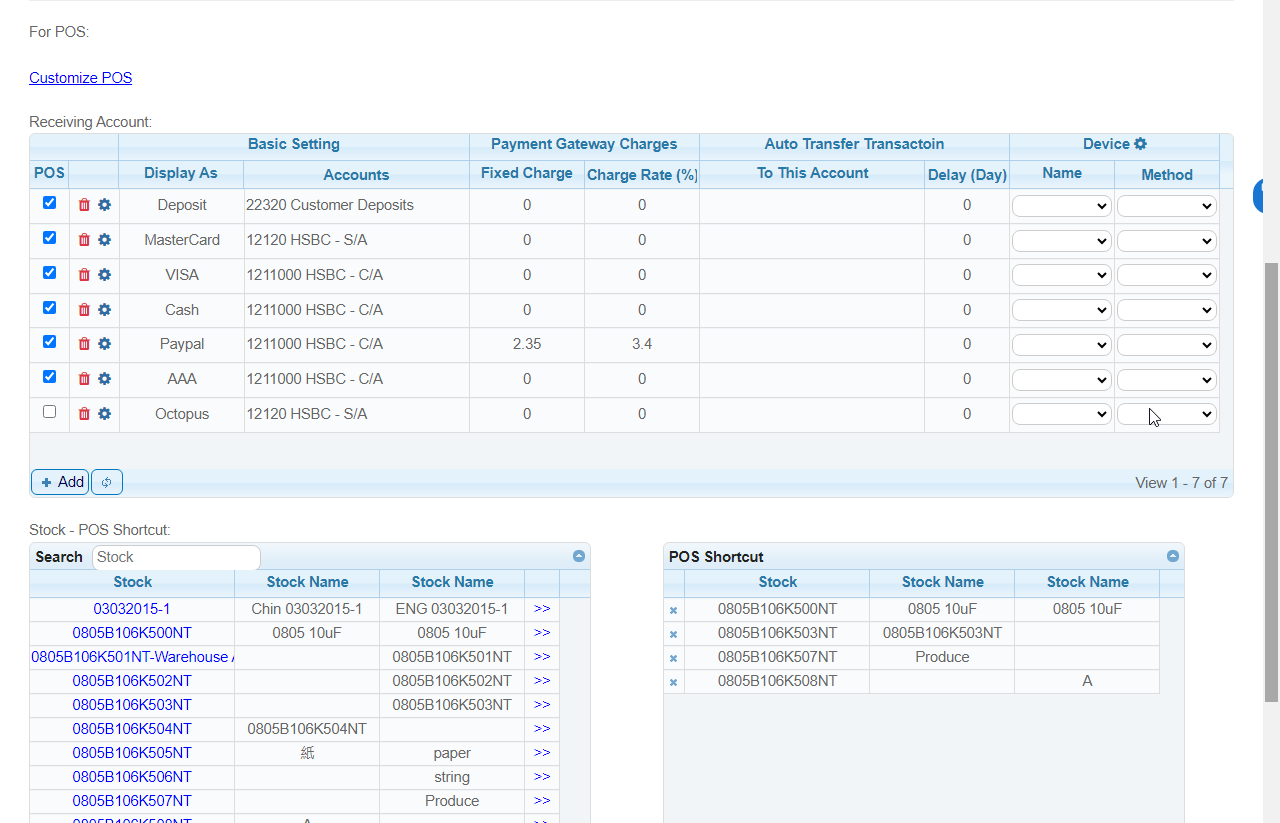Uncheck POS checkbox for Deposit
The height and width of the screenshot is (823, 1280).
tap(50, 203)
